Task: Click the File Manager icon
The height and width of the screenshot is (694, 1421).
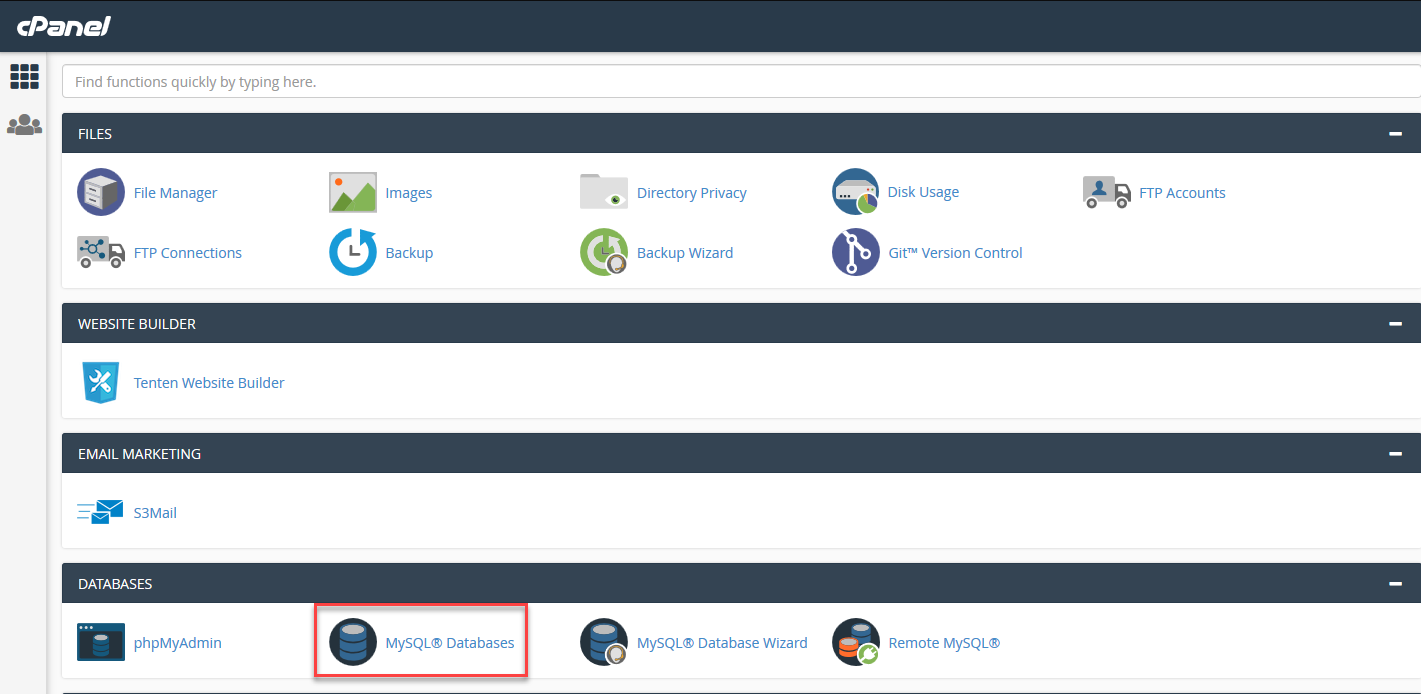Action: (101, 192)
